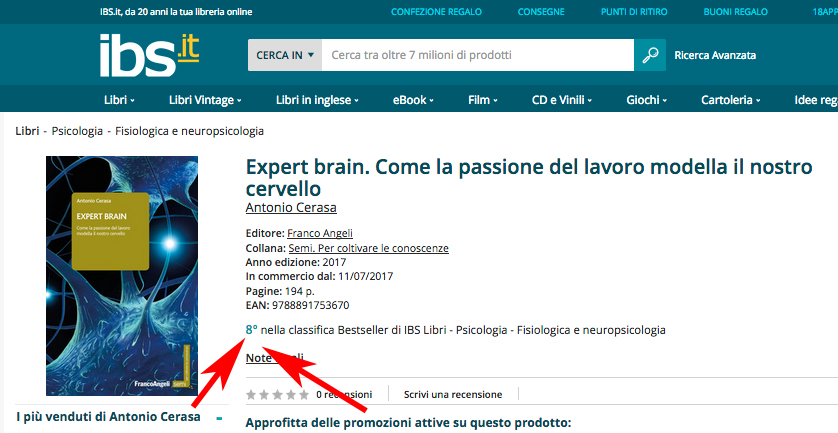Click the Anno edizione 2017 text
This screenshot has height=433, width=838.
(296, 262)
